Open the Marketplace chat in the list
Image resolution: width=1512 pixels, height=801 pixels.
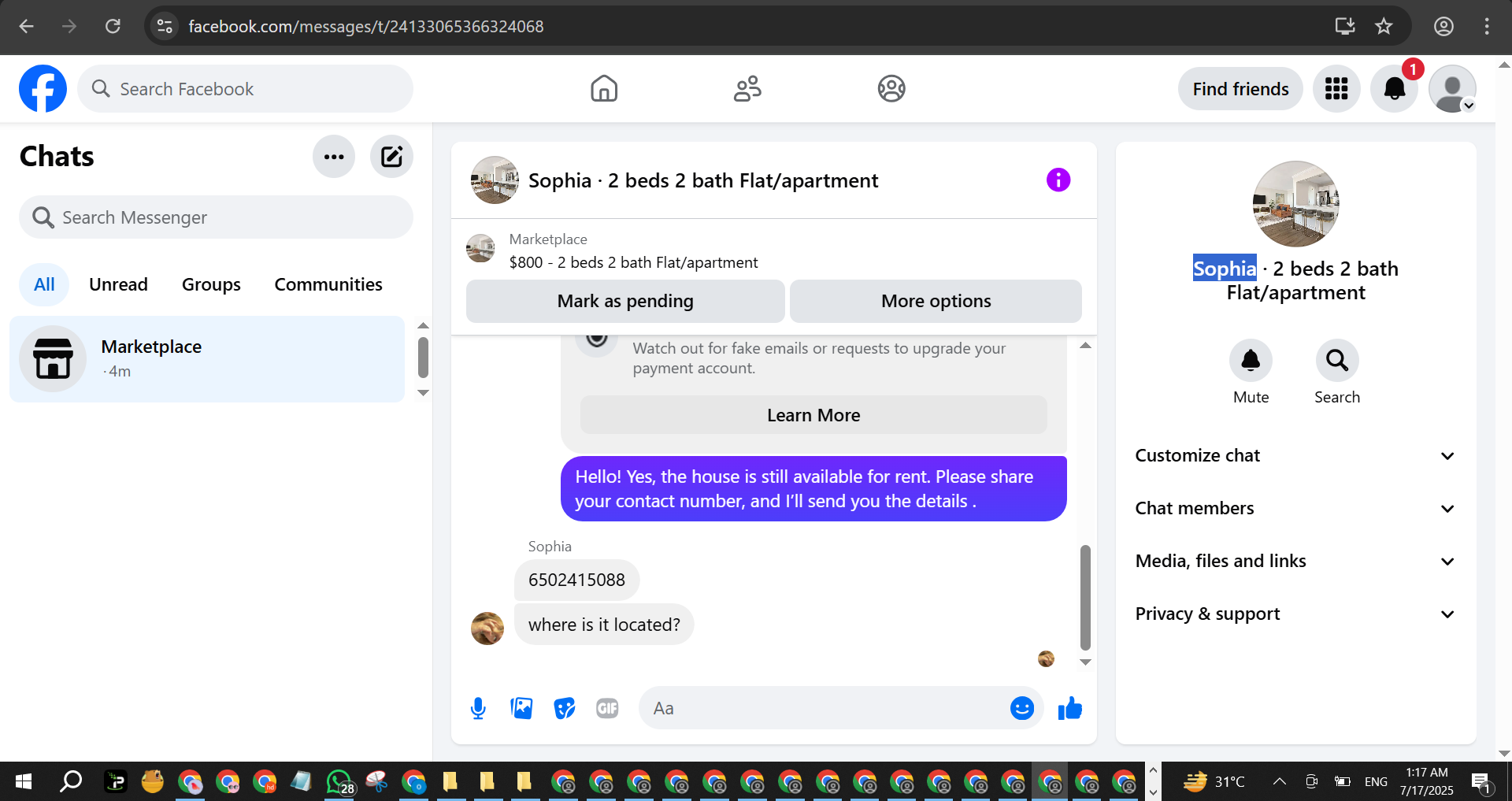click(207, 359)
